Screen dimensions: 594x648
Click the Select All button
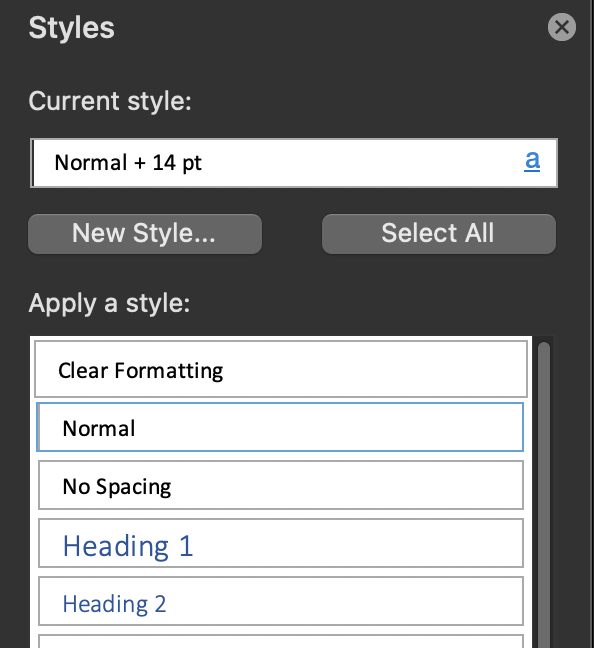click(439, 233)
